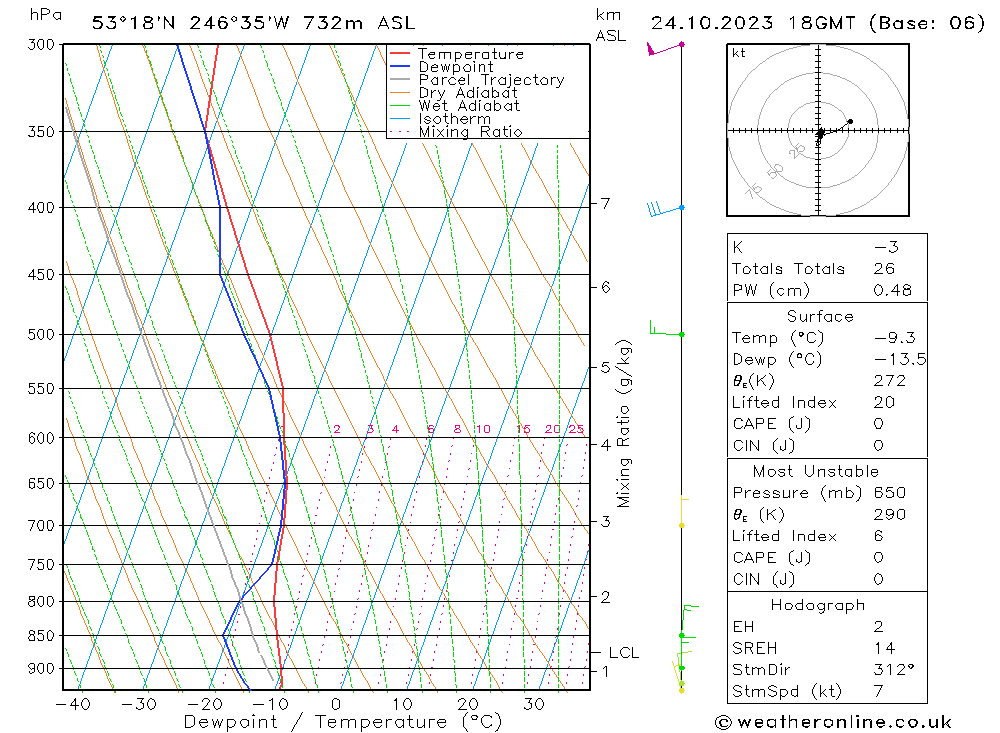Click the SREH value 14
1000x733 pixels.
click(x=885, y=648)
